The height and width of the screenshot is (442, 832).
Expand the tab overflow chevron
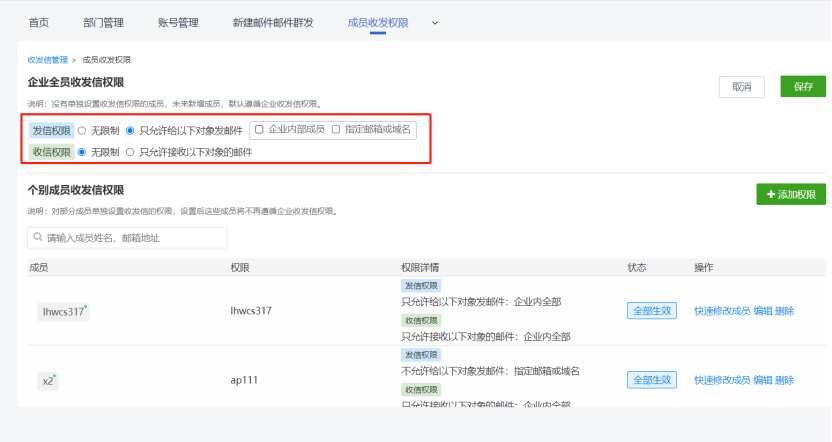click(x=435, y=23)
